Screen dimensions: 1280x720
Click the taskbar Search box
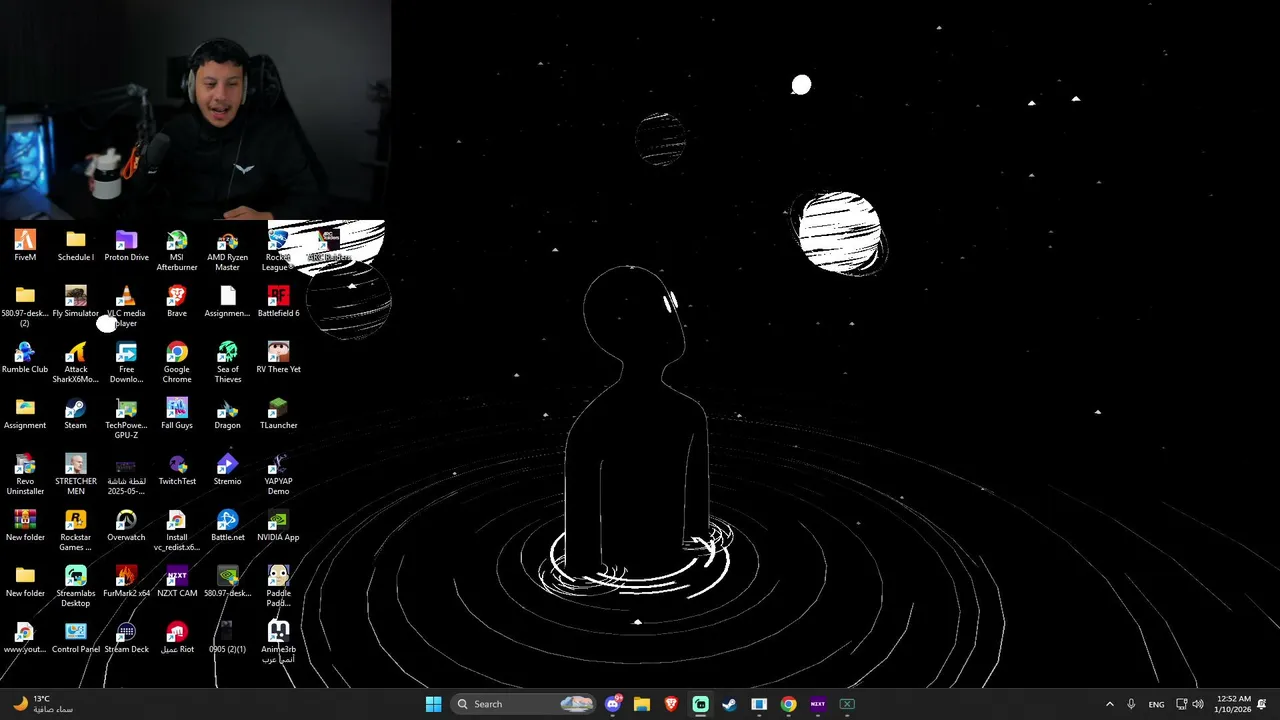523,704
